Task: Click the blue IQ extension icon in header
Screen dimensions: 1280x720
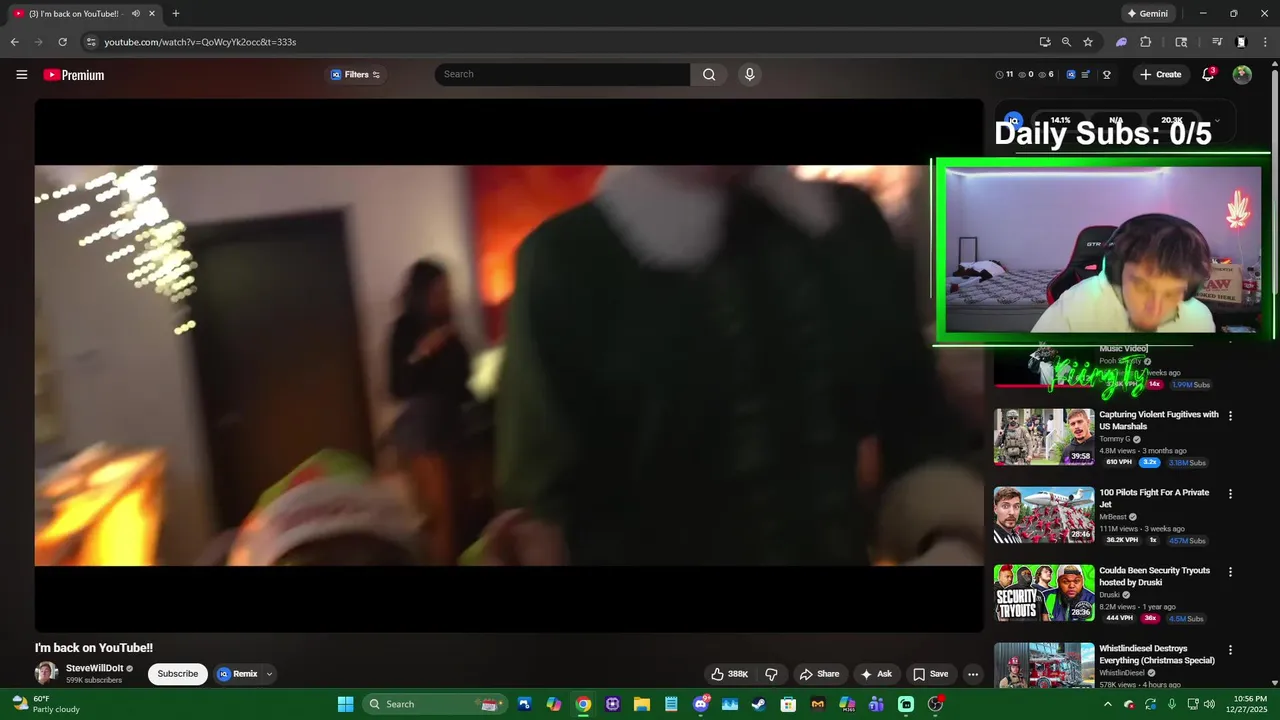Action: coord(1071,75)
